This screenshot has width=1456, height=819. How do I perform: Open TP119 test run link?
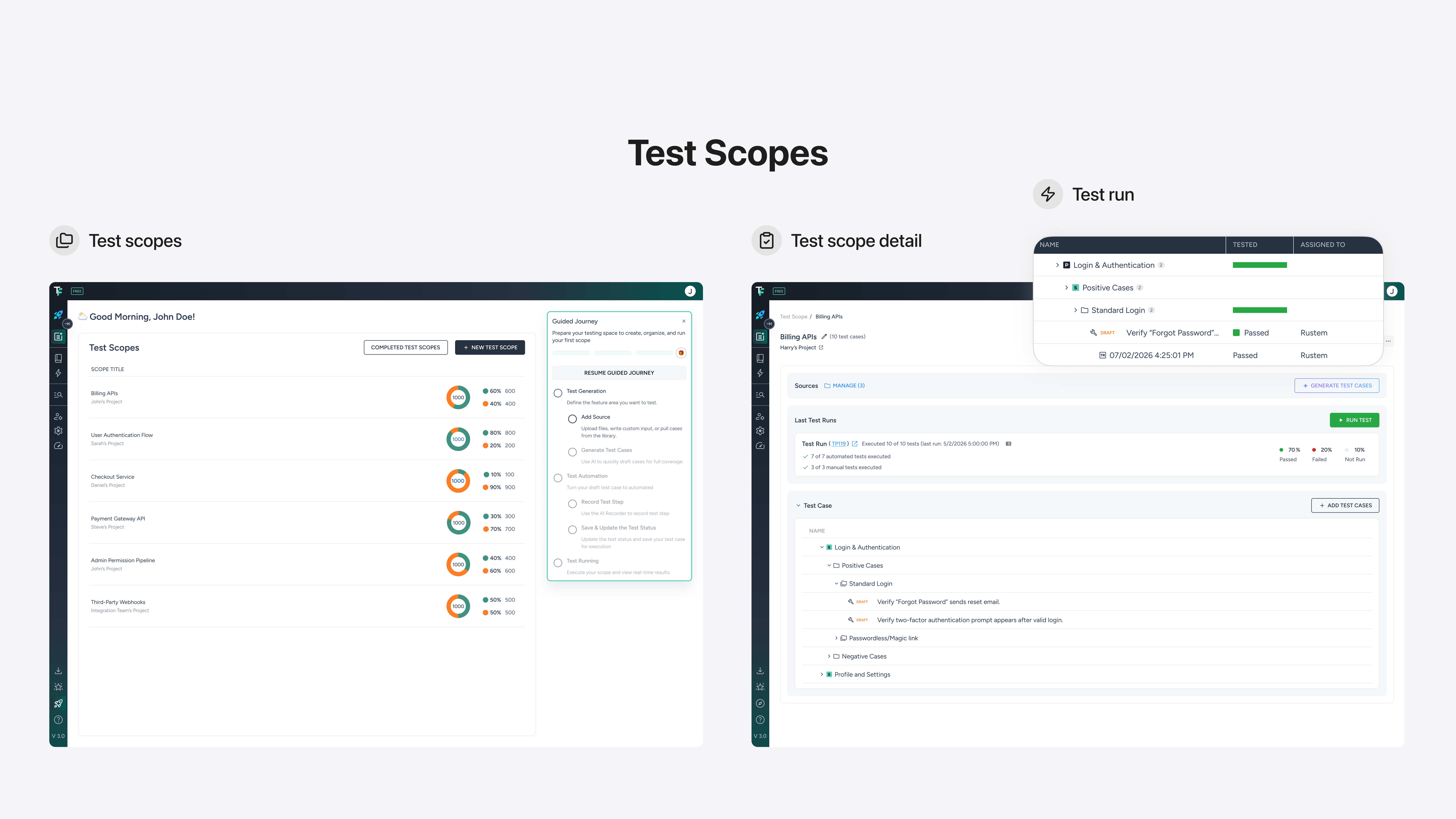(x=839, y=444)
